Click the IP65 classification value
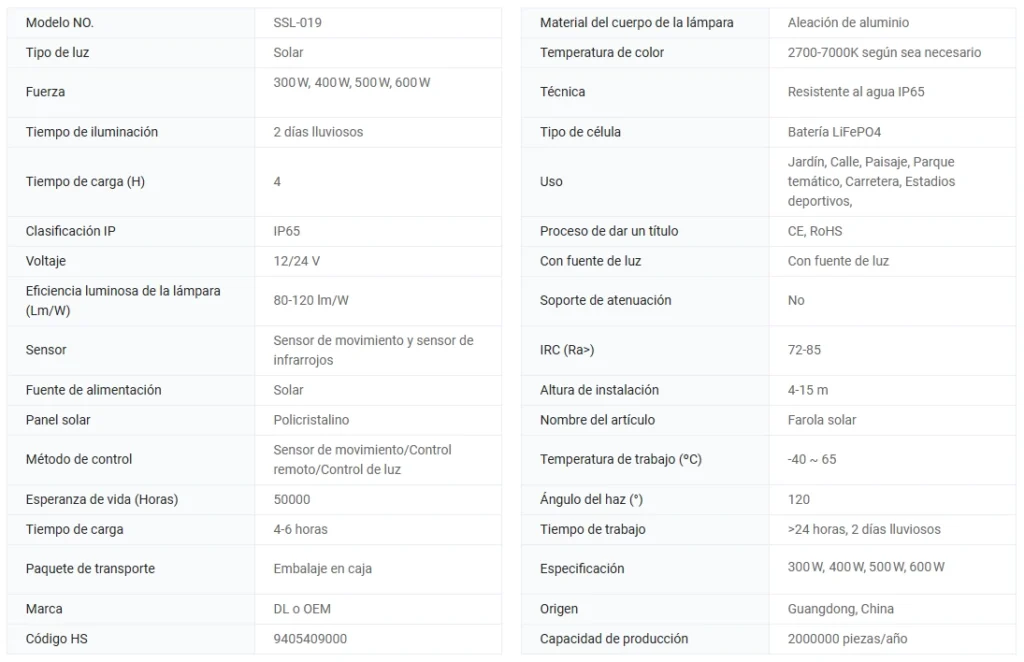Image resolution: width=1024 pixels, height=662 pixels. [x=287, y=231]
